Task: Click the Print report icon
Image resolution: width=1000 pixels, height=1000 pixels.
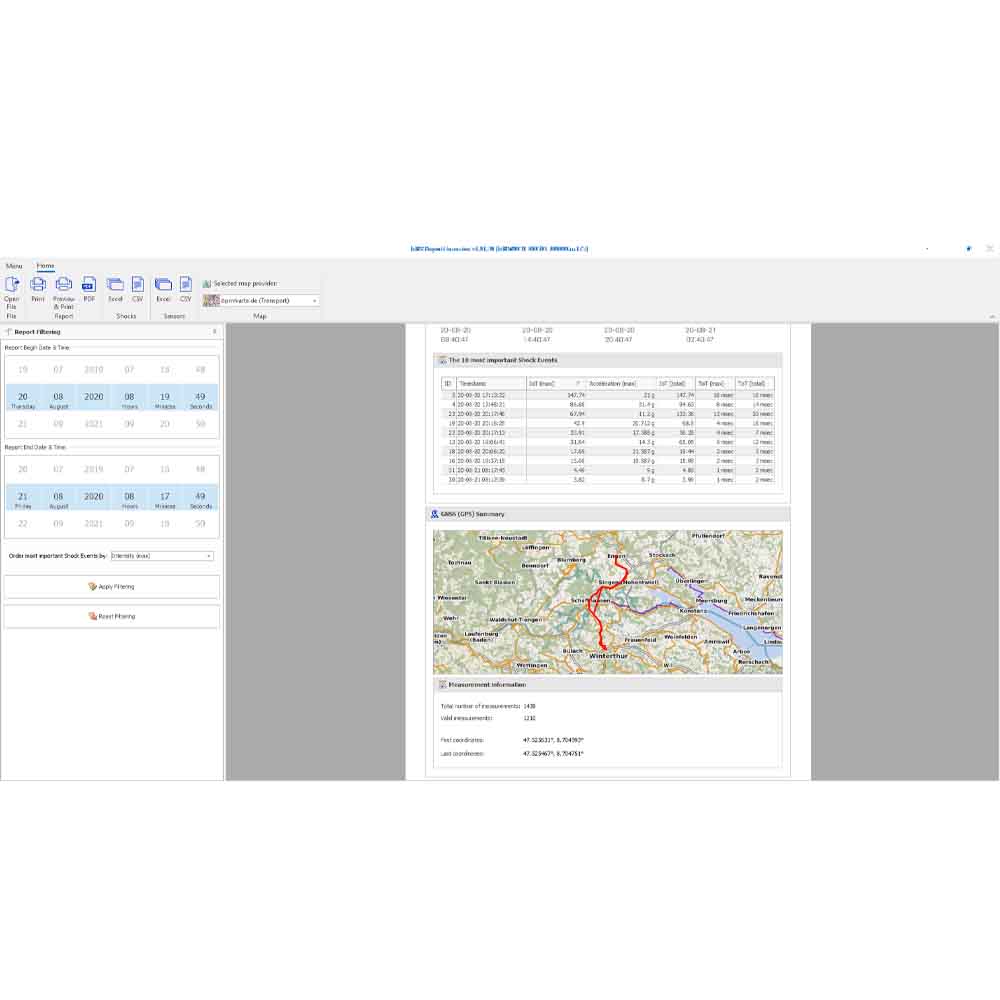Action: click(x=38, y=288)
